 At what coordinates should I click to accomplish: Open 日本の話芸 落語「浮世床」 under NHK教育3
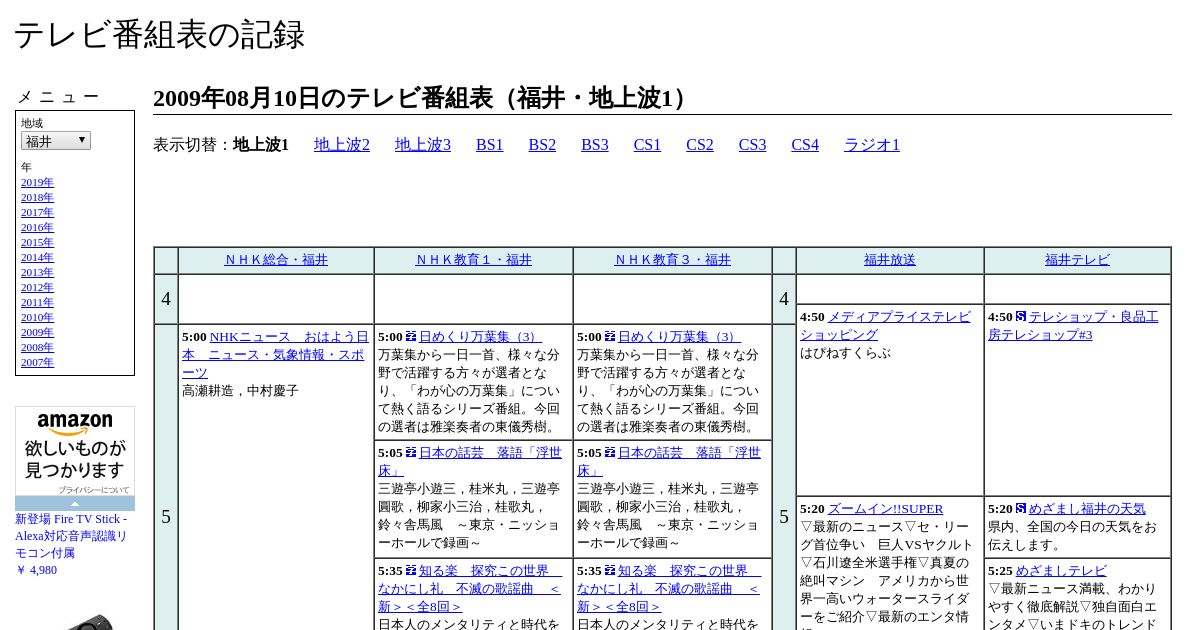coord(668,462)
